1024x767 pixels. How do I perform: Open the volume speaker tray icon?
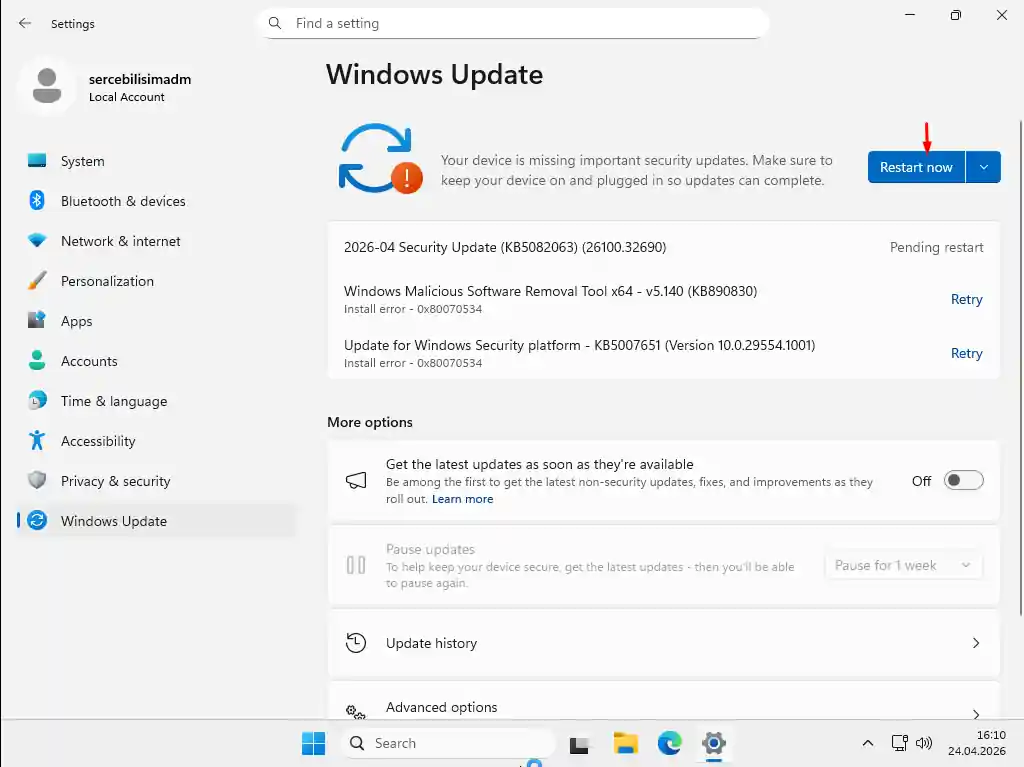(923, 743)
